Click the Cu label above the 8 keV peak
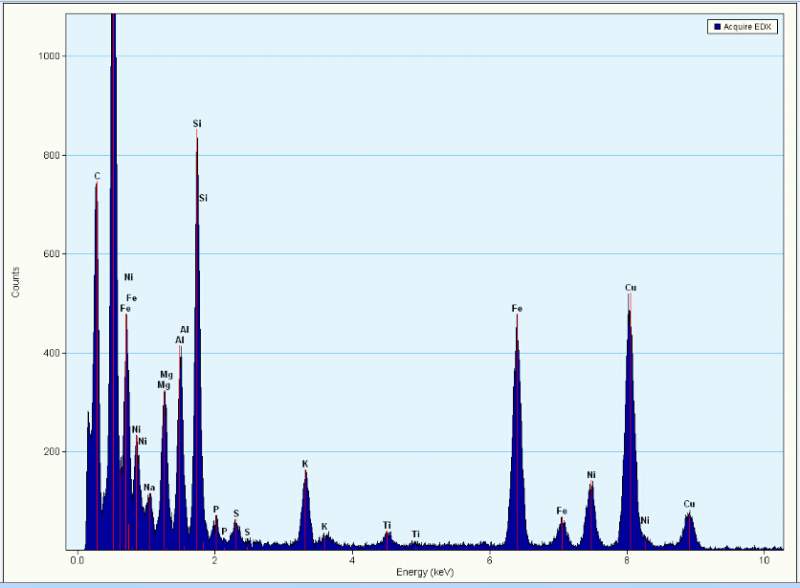 631,287
